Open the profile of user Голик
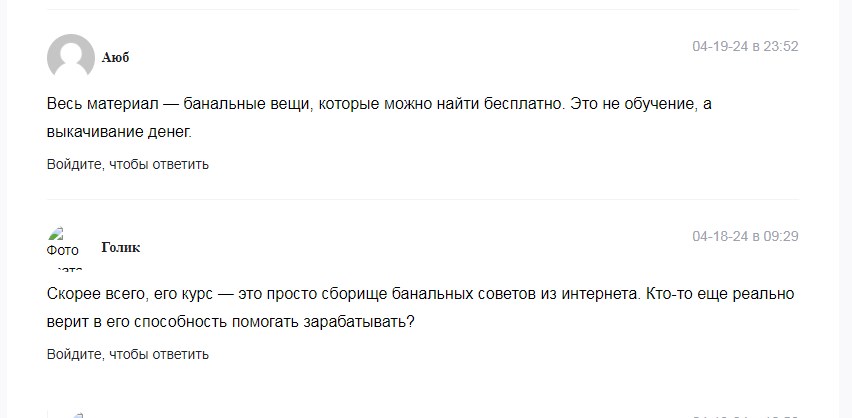Image resolution: width=852 pixels, height=418 pixels. 120,247
